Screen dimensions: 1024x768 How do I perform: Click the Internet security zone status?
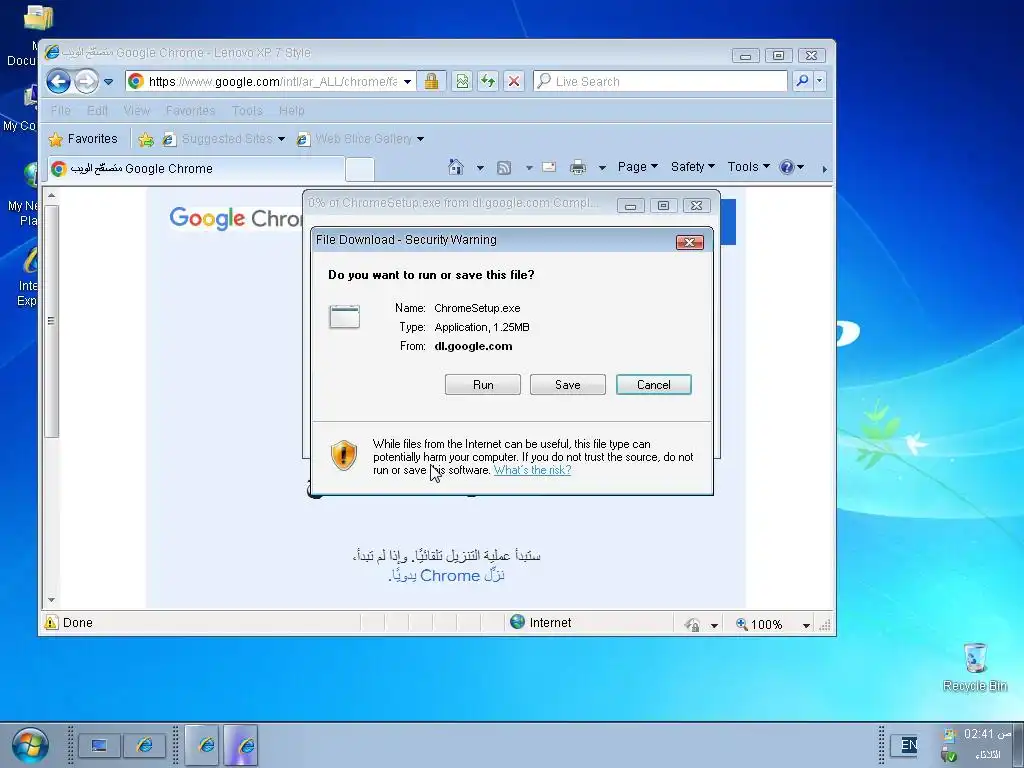541,622
